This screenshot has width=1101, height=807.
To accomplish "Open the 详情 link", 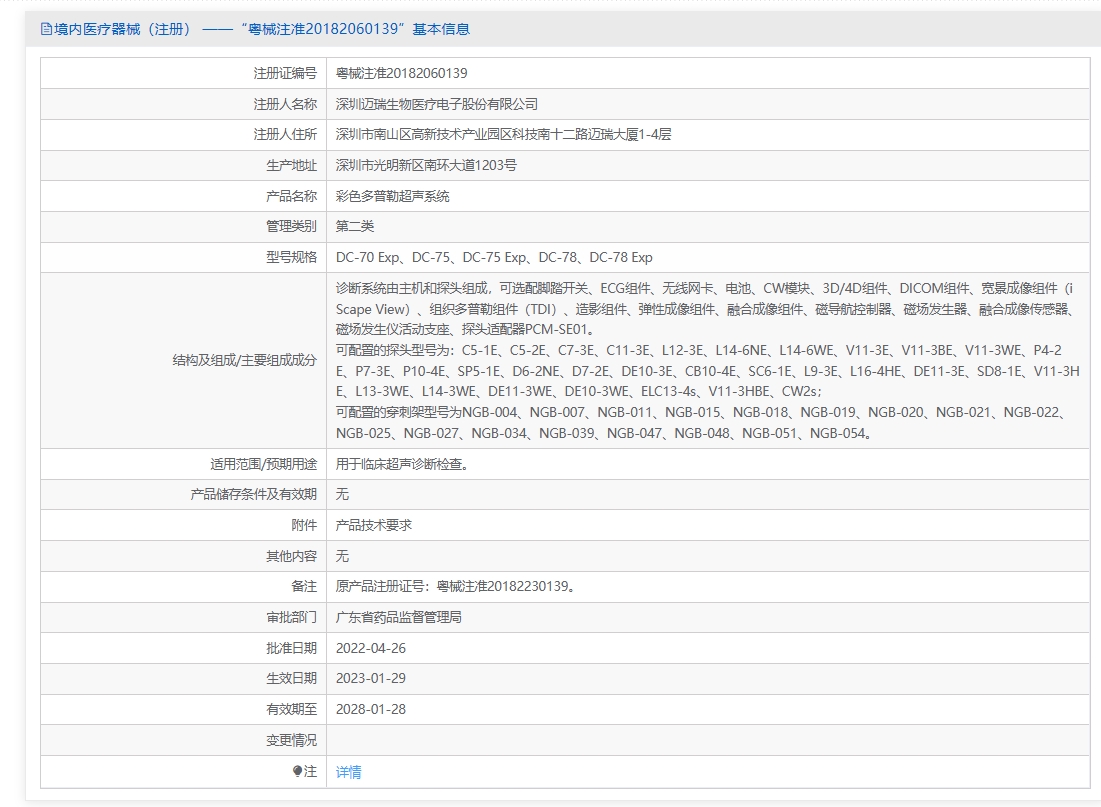I will [348, 772].
